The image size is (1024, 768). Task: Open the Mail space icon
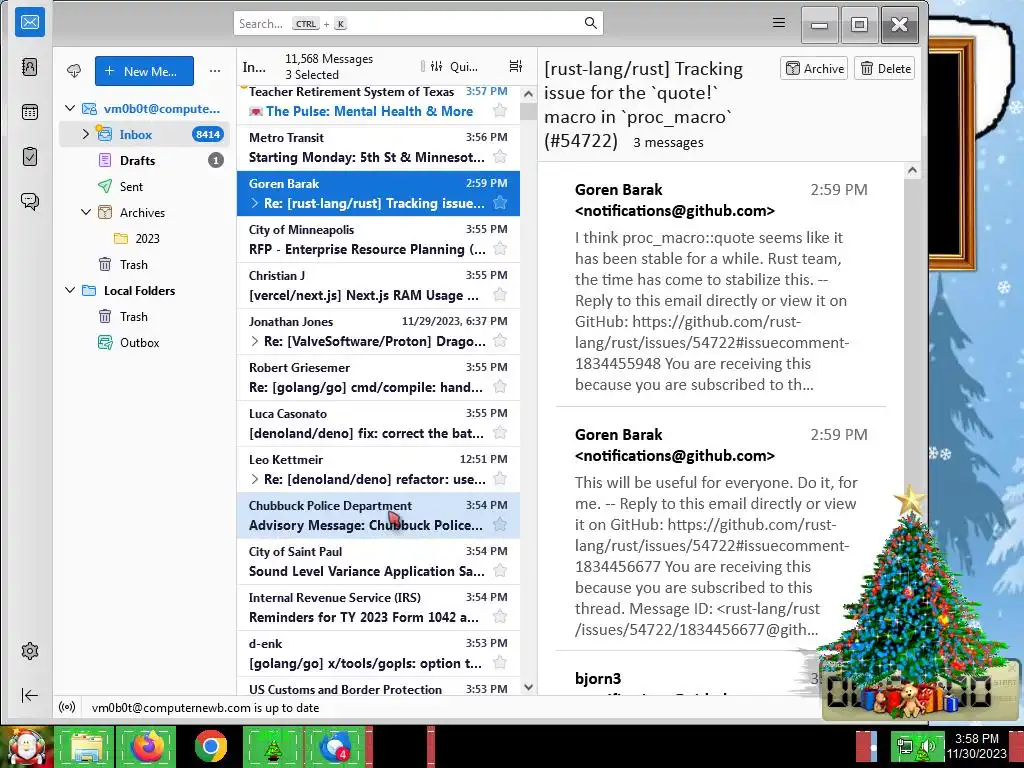tap(29, 22)
